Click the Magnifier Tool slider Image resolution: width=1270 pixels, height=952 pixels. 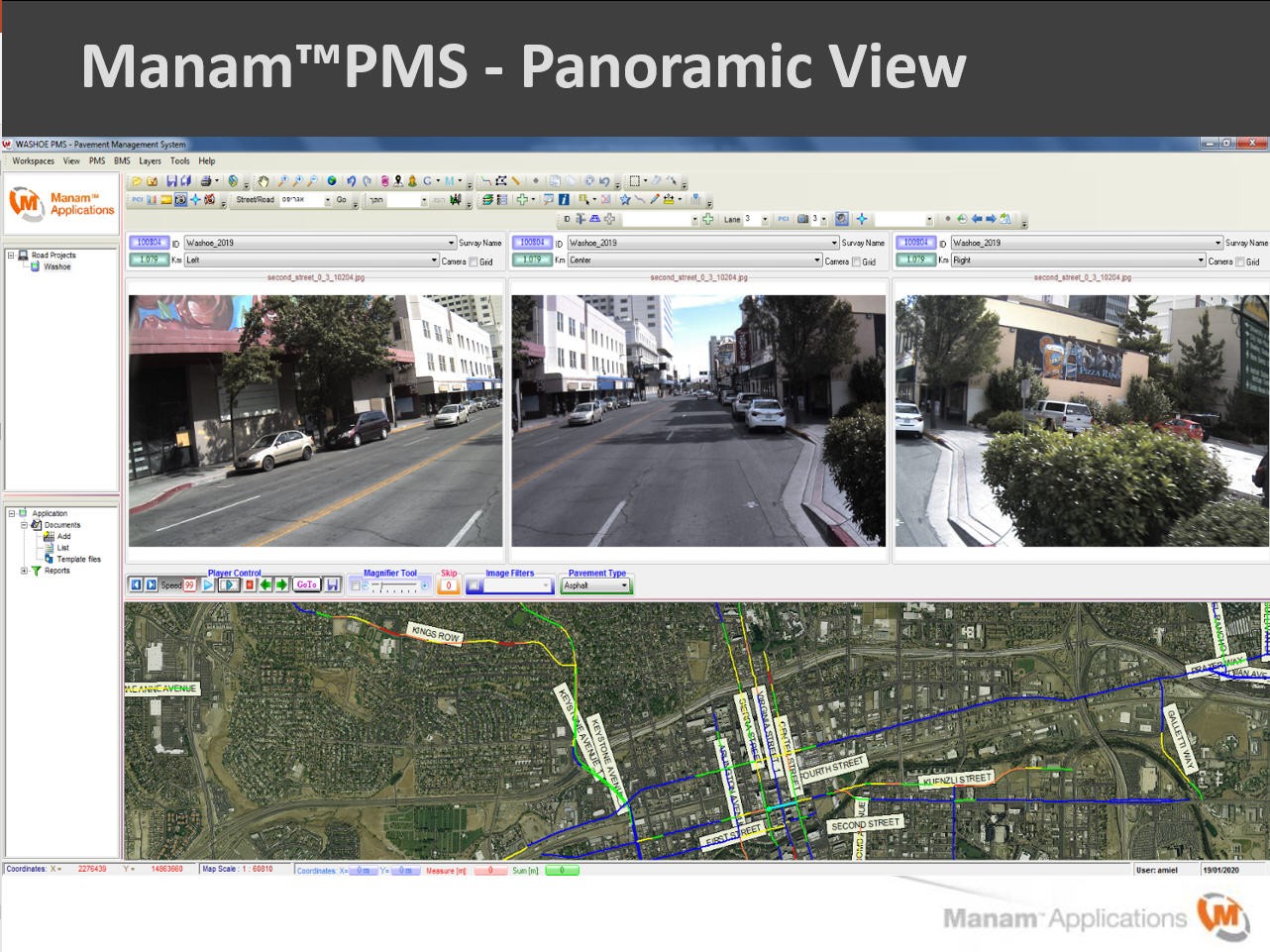[x=394, y=586]
